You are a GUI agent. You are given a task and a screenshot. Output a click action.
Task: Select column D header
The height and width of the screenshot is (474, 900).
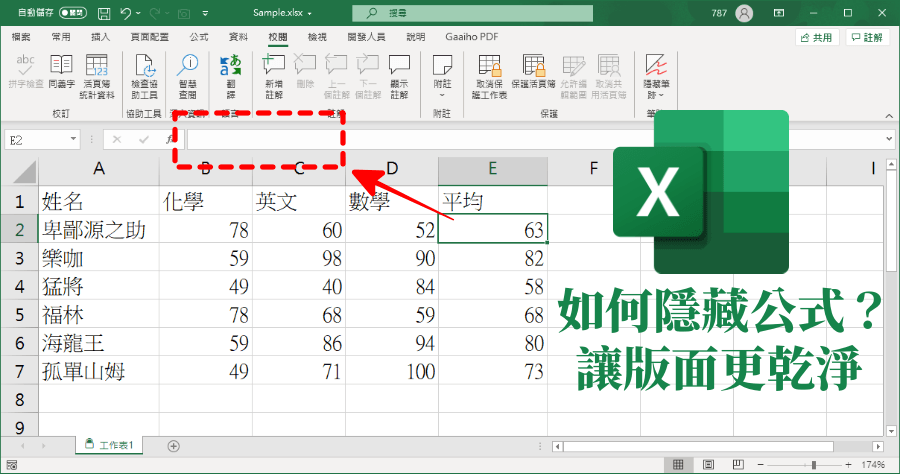[x=392, y=169]
